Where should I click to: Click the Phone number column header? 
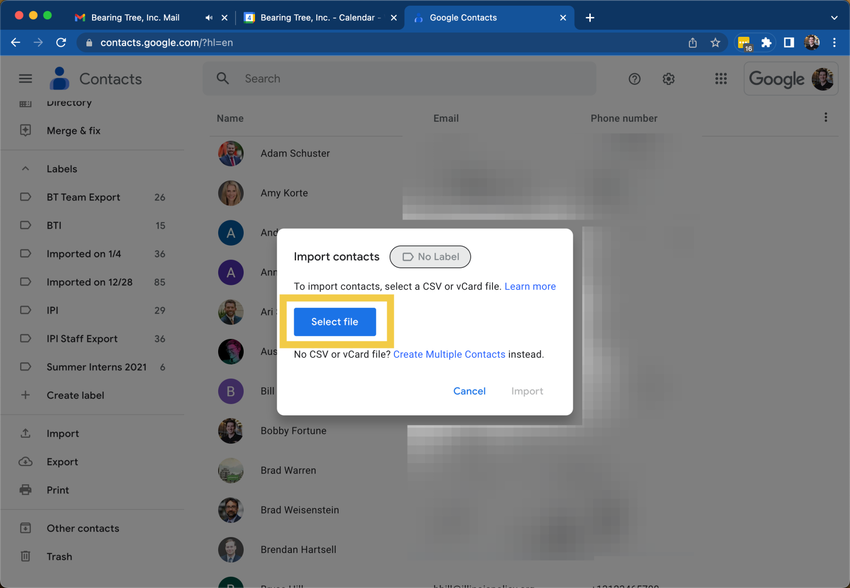tap(623, 118)
